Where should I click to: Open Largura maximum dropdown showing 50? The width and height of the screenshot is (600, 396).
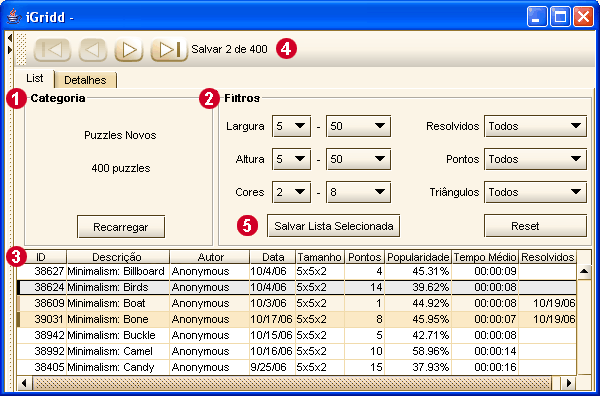[358, 126]
